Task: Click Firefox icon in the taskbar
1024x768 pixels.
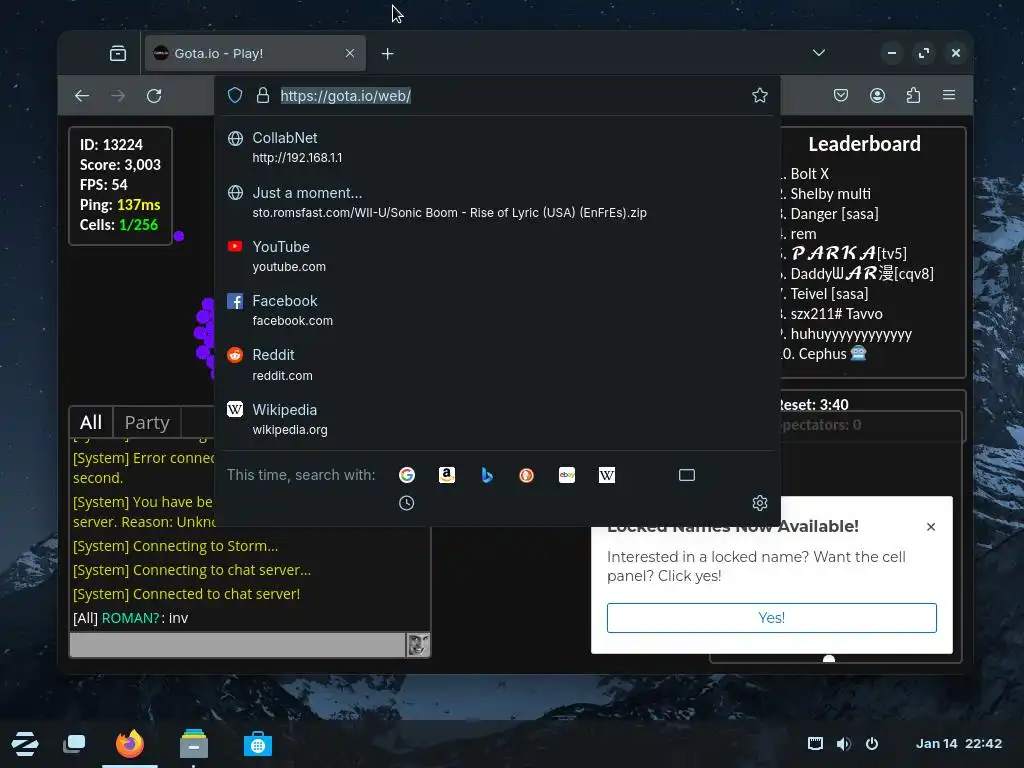Action: click(130, 743)
